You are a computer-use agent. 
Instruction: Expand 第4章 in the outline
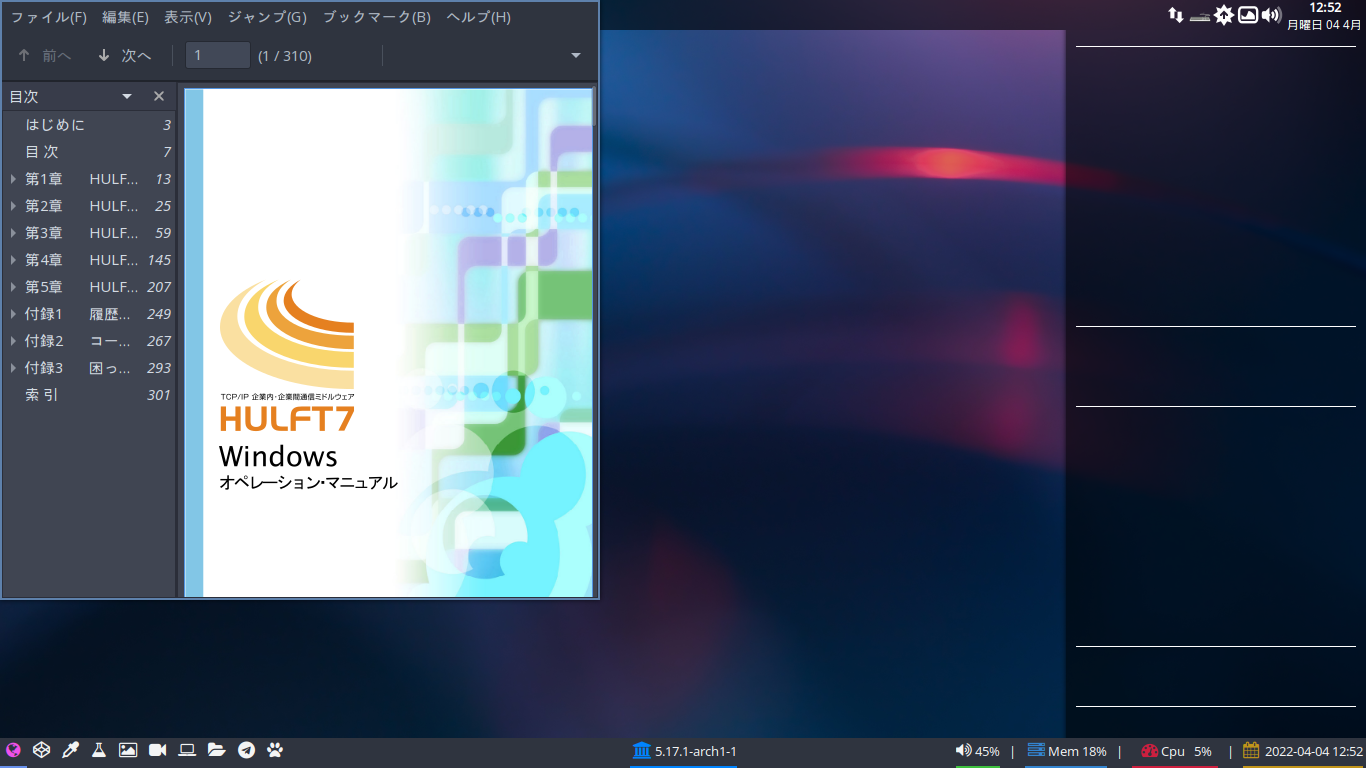click(13, 260)
